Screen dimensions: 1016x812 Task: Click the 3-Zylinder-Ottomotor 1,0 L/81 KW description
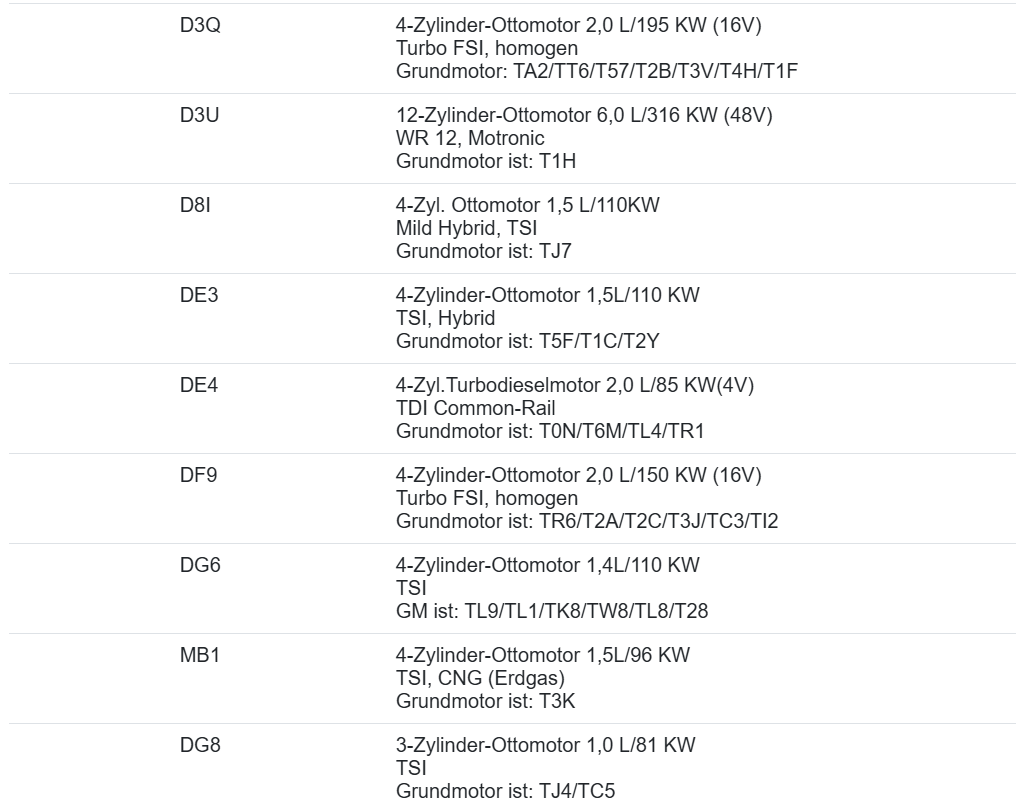tap(546, 745)
